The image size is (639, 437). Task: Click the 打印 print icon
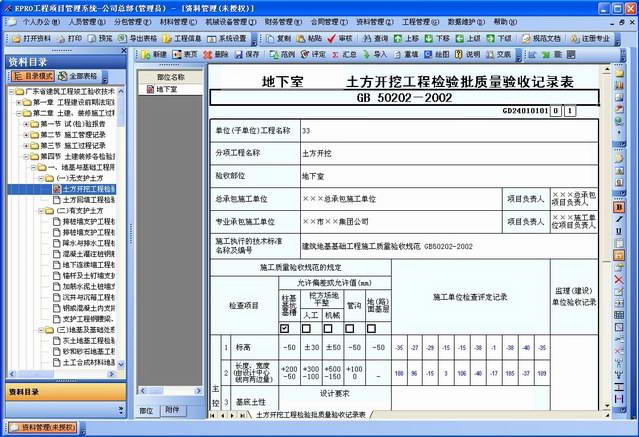pos(61,39)
